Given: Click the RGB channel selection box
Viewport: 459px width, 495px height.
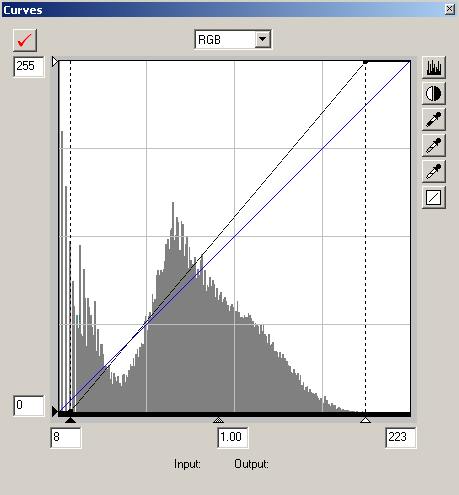Looking at the screenshot, I should 233,39.
